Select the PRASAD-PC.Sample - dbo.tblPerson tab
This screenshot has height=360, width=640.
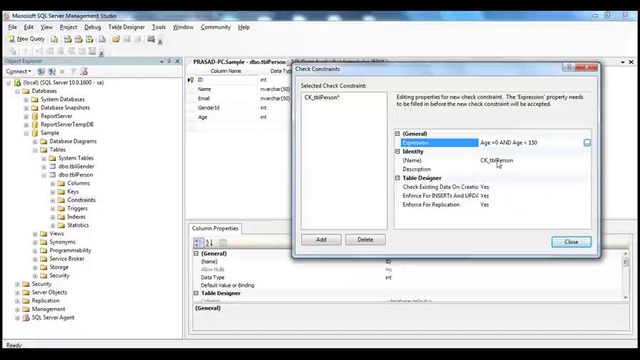239,62
